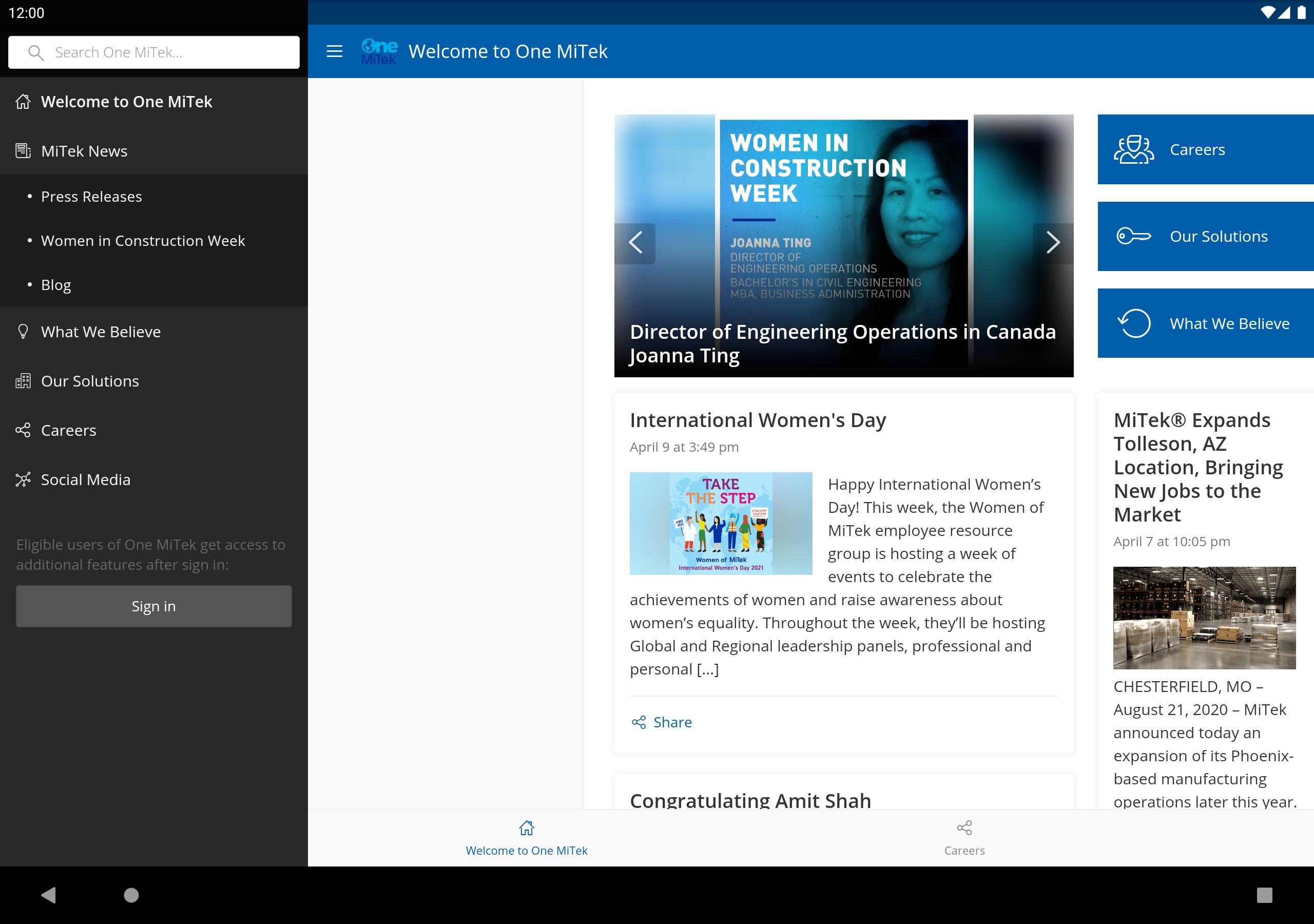Switch to Welcome to One MiTek bottom tab
1314x924 pixels.
pyautogui.click(x=527, y=838)
